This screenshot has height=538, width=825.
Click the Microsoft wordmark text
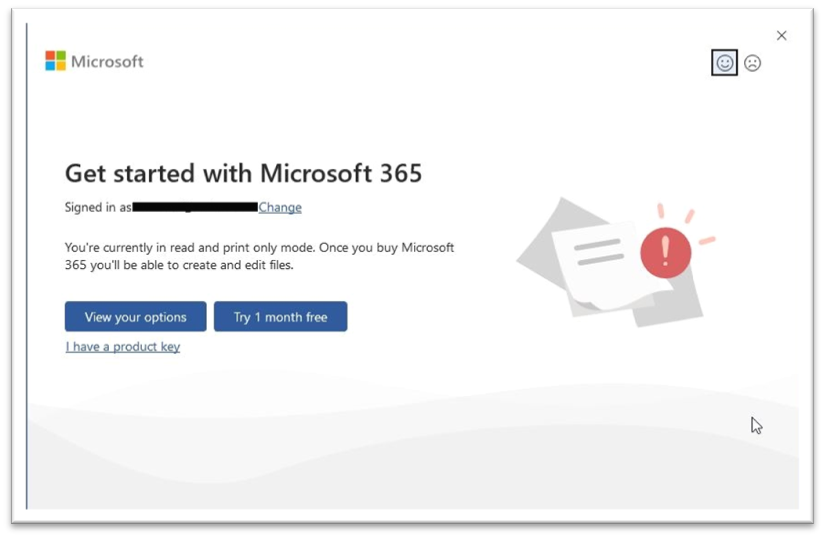tap(107, 61)
